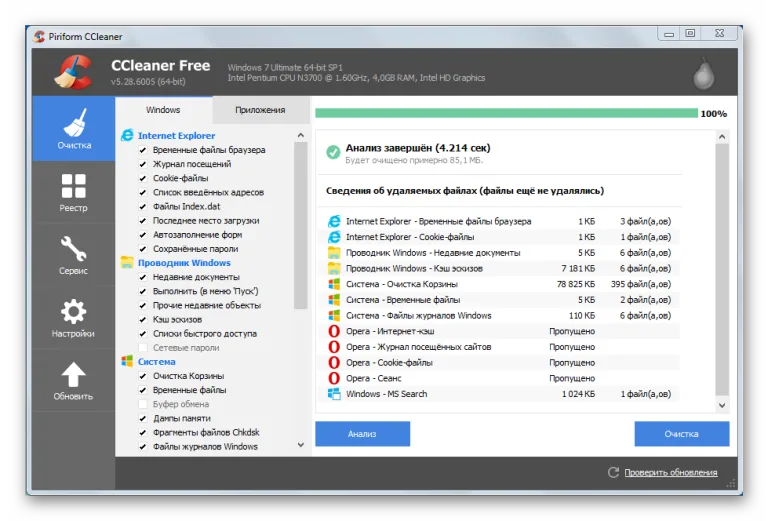Follow the Проверить обновления link
768x521 pixels.
tap(671, 473)
